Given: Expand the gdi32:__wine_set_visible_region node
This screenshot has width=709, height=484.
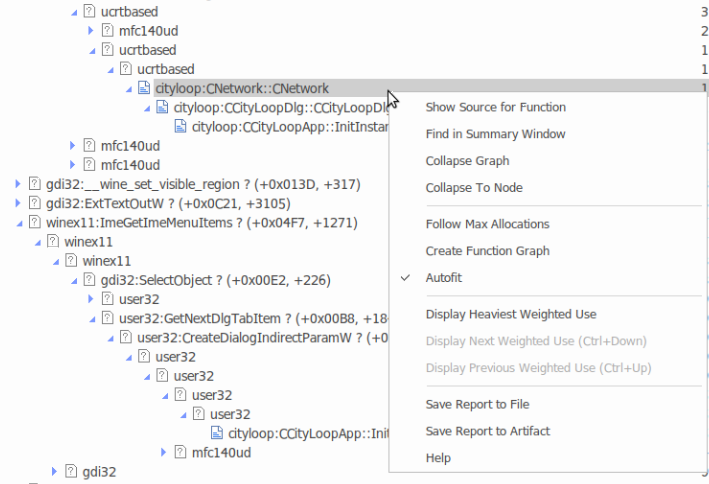Looking at the screenshot, I should coord(20,184).
